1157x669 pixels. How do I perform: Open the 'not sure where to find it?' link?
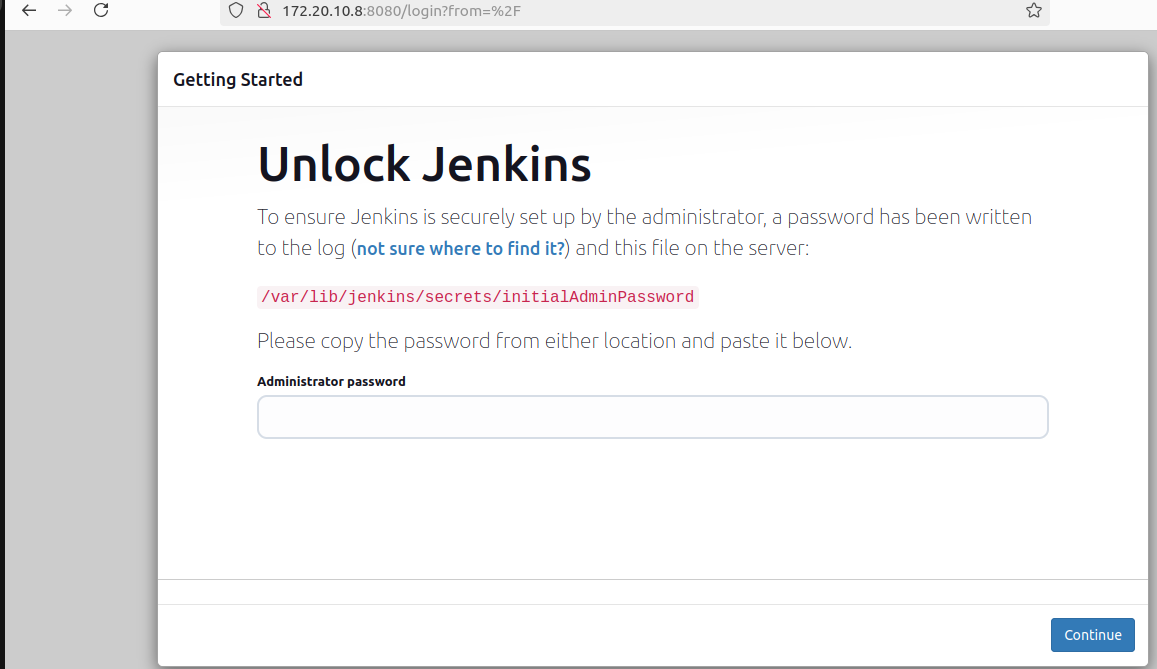point(460,249)
